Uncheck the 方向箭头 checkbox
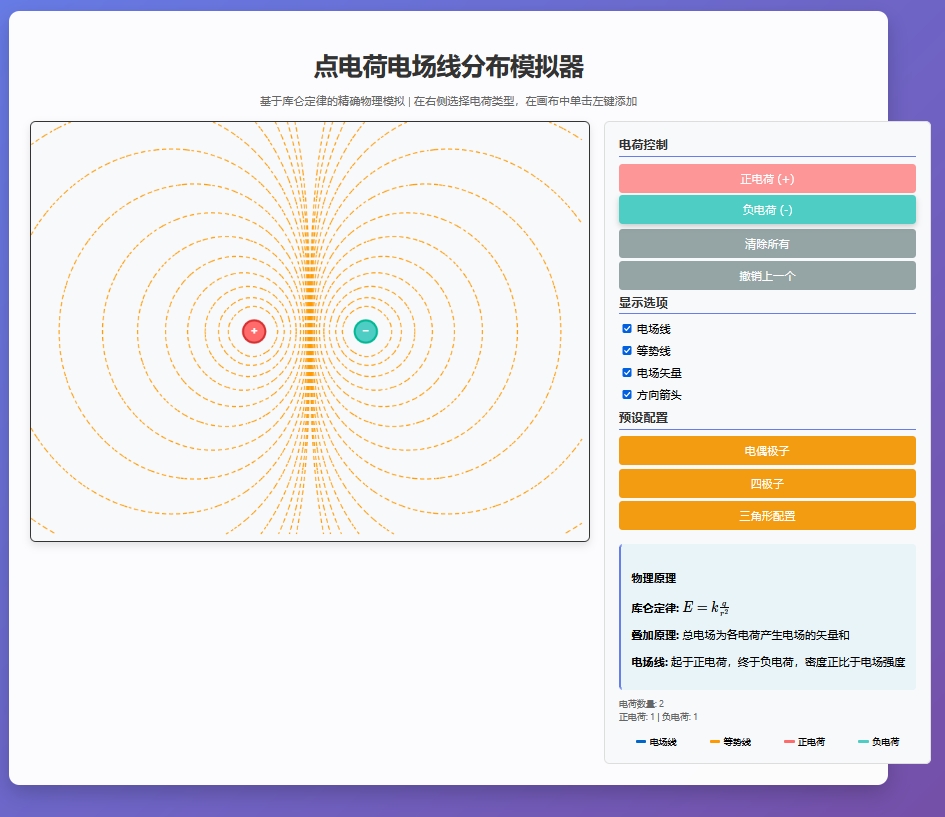 coord(627,395)
